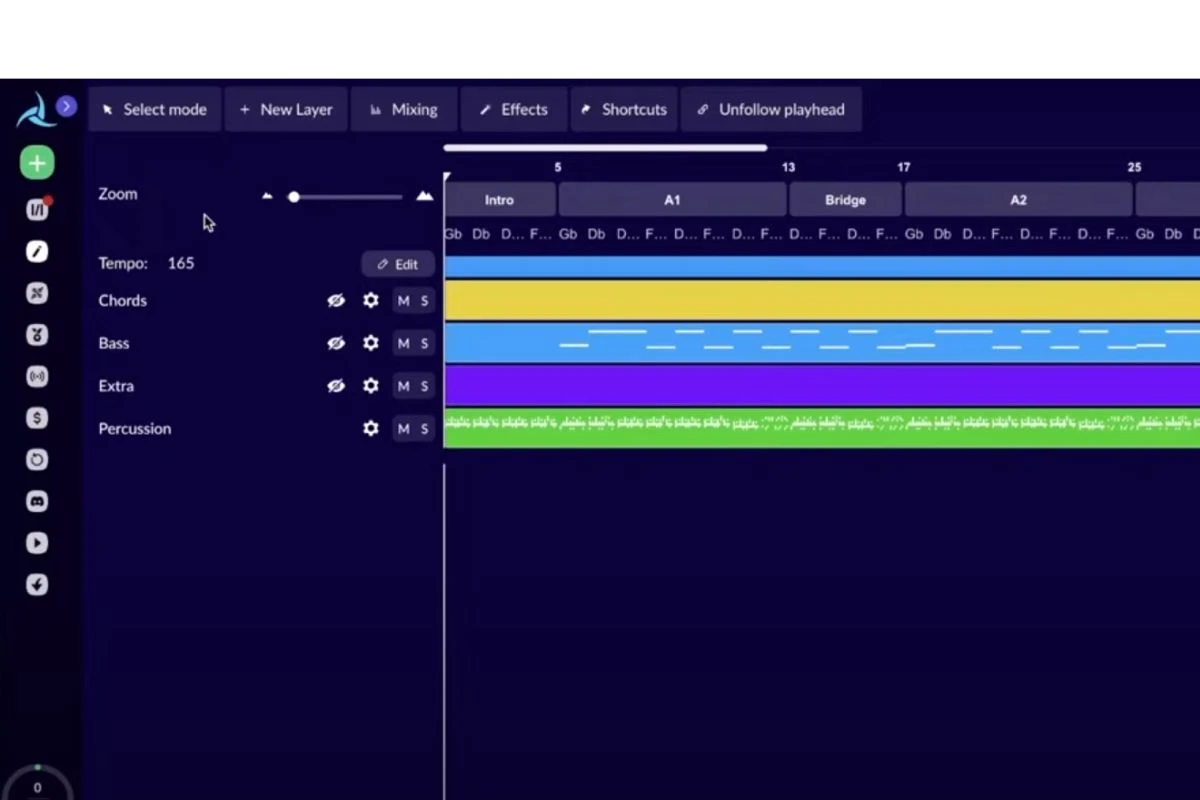Open the pencil editor sidebar icon
Image resolution: width=1200 pixels, height=800 pixels.
[x=37, y=251]
